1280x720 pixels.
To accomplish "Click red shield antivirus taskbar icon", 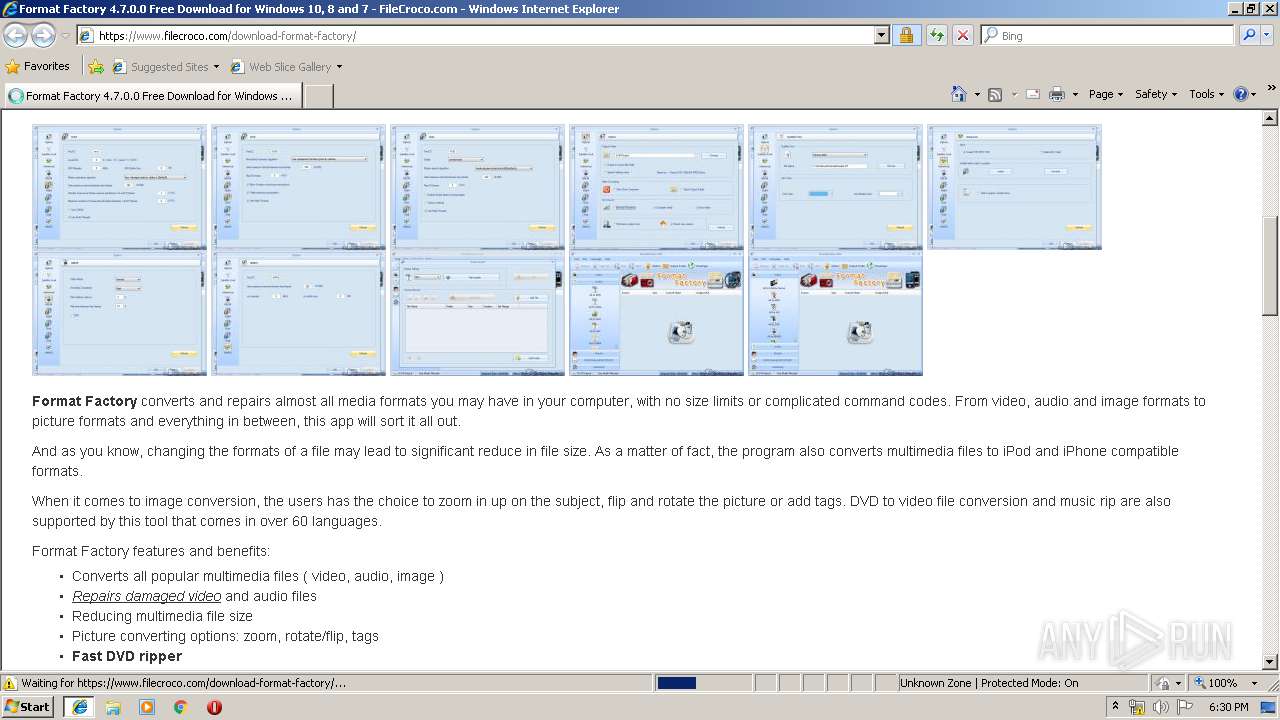I will (214, 707).
